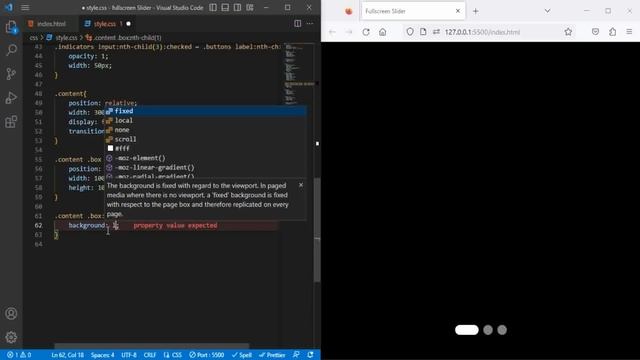Choose 'local' from the suggestion list

tap(206, 120)
